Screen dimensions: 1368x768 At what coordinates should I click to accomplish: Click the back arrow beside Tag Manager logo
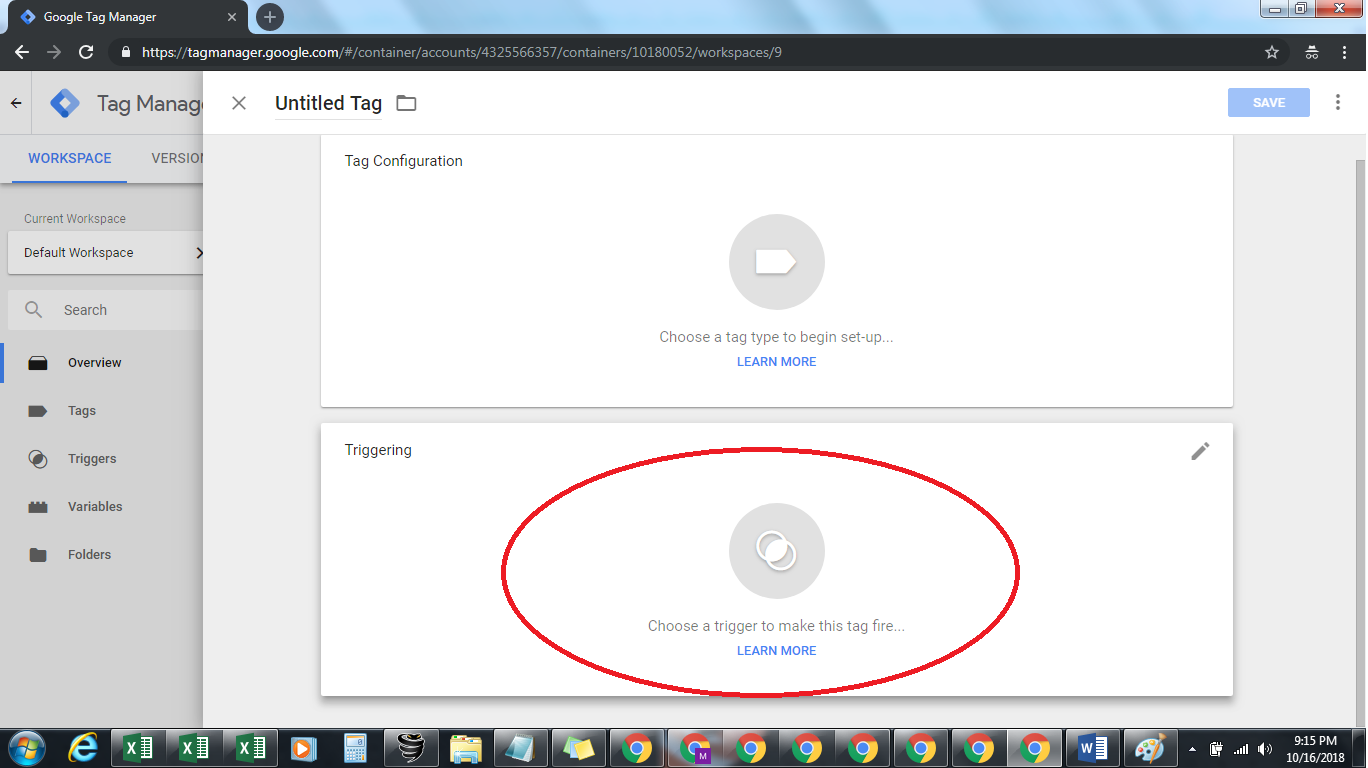pos(16,103)
